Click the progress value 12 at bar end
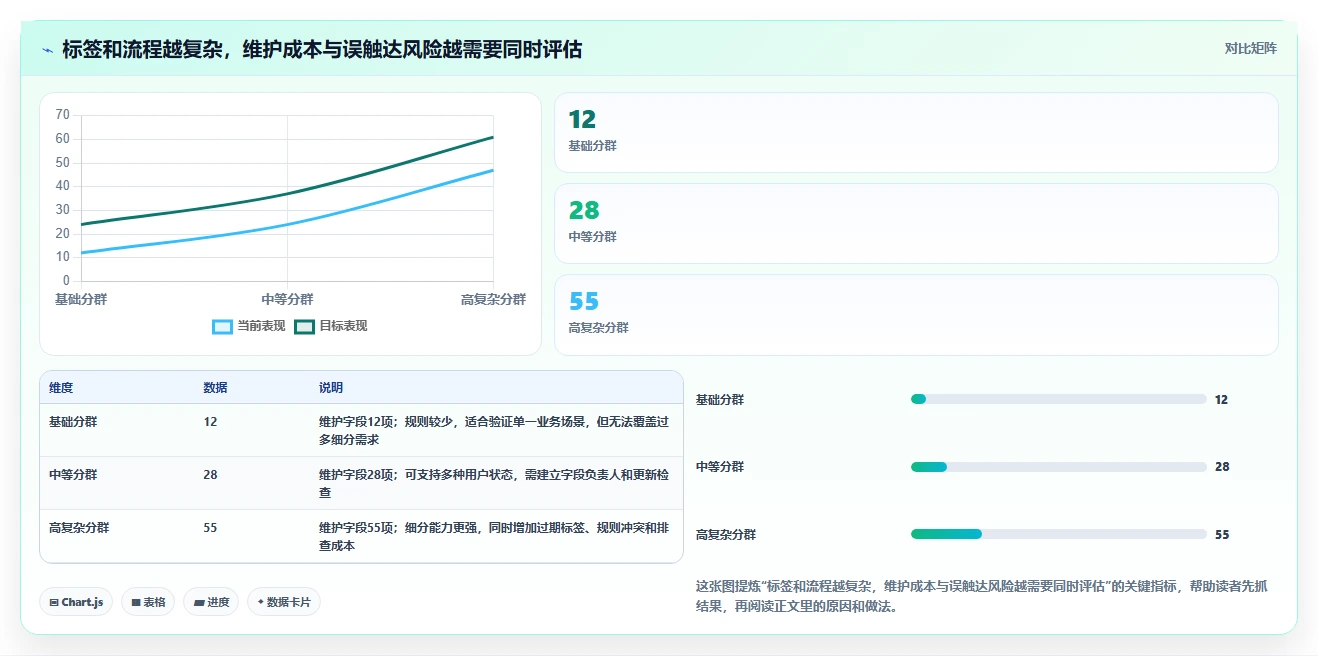The height and width of the screenshot is (656, 1318). tap(1221, 400)
